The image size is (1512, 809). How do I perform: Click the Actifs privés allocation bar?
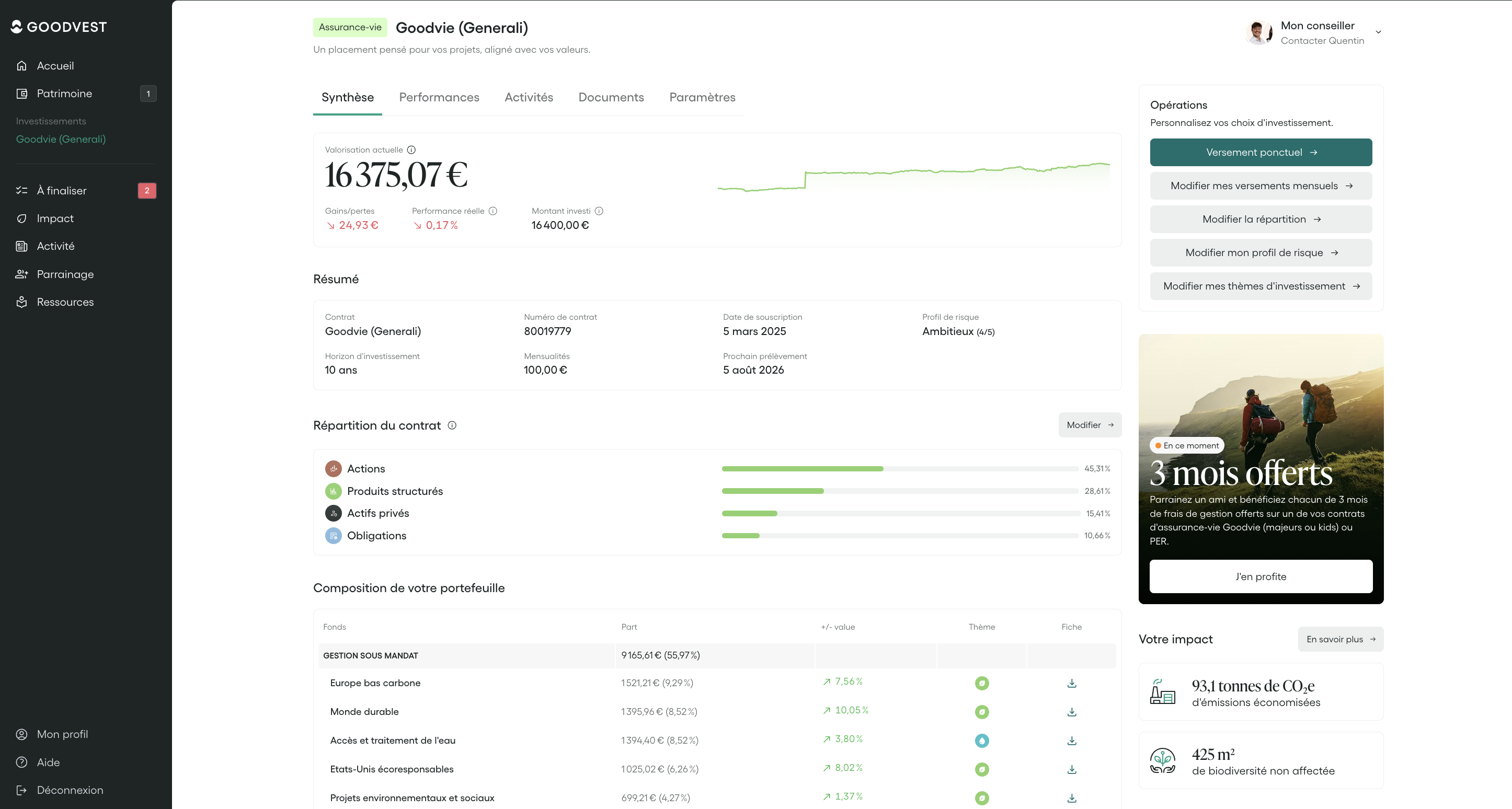coord(900,513)
